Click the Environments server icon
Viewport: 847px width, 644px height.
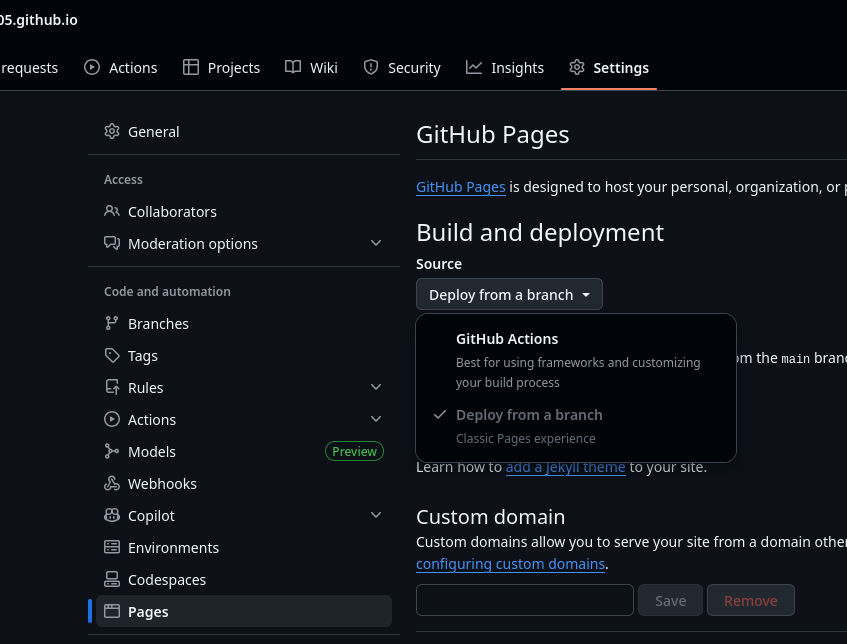(112, 548)
